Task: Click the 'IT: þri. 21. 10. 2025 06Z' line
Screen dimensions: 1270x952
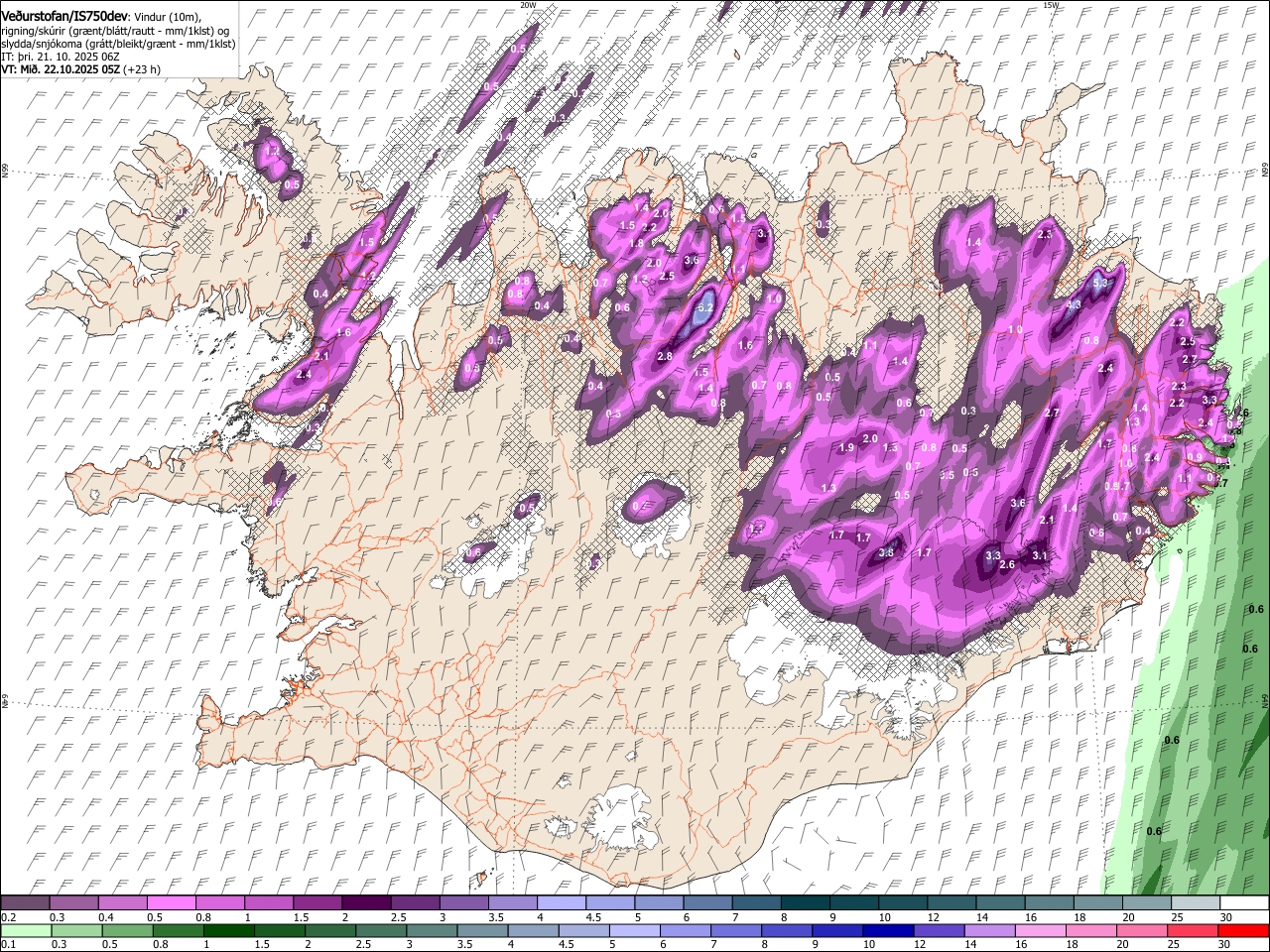Action: coord(62,58)
